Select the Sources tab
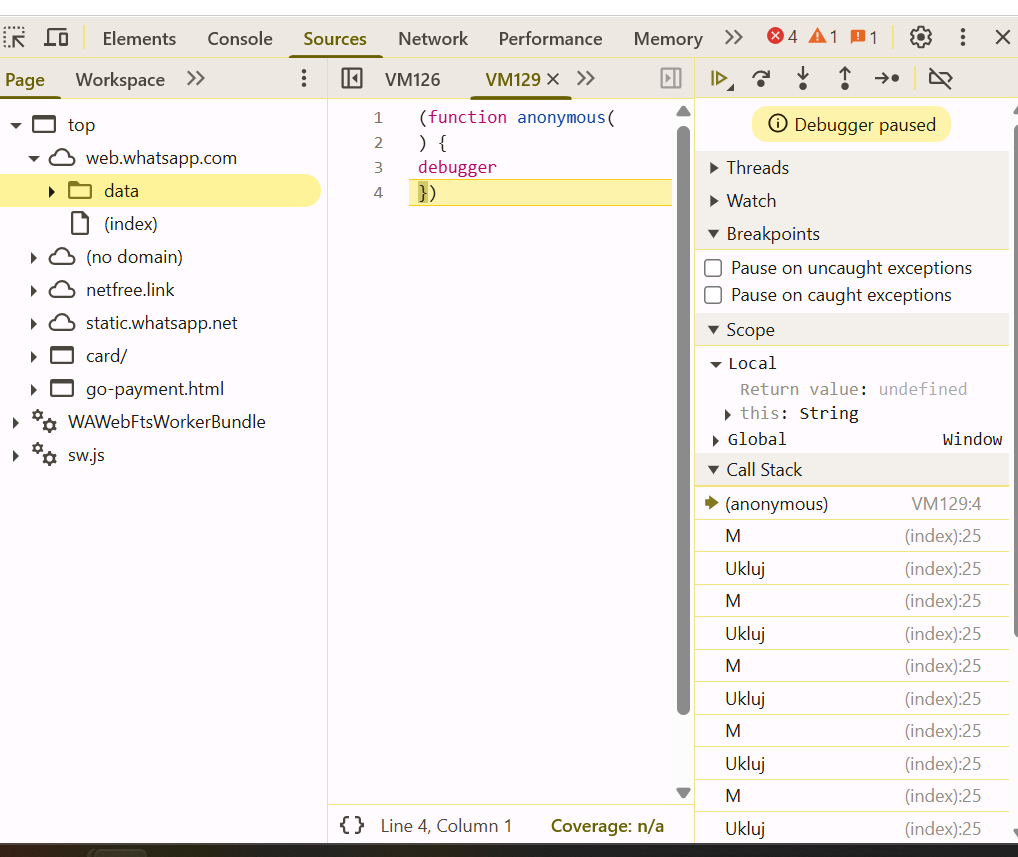Screen dimensions: 1018x857 335,38
